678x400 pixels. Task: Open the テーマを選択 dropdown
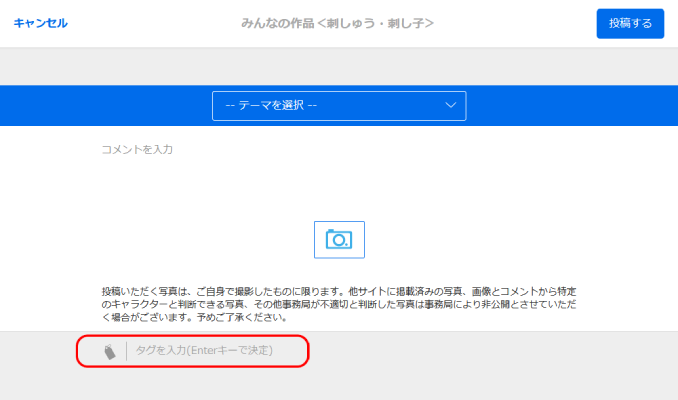339,106
